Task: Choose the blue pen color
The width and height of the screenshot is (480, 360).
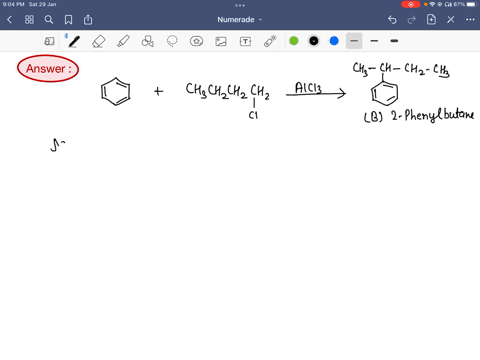Action: pos(334,41)
